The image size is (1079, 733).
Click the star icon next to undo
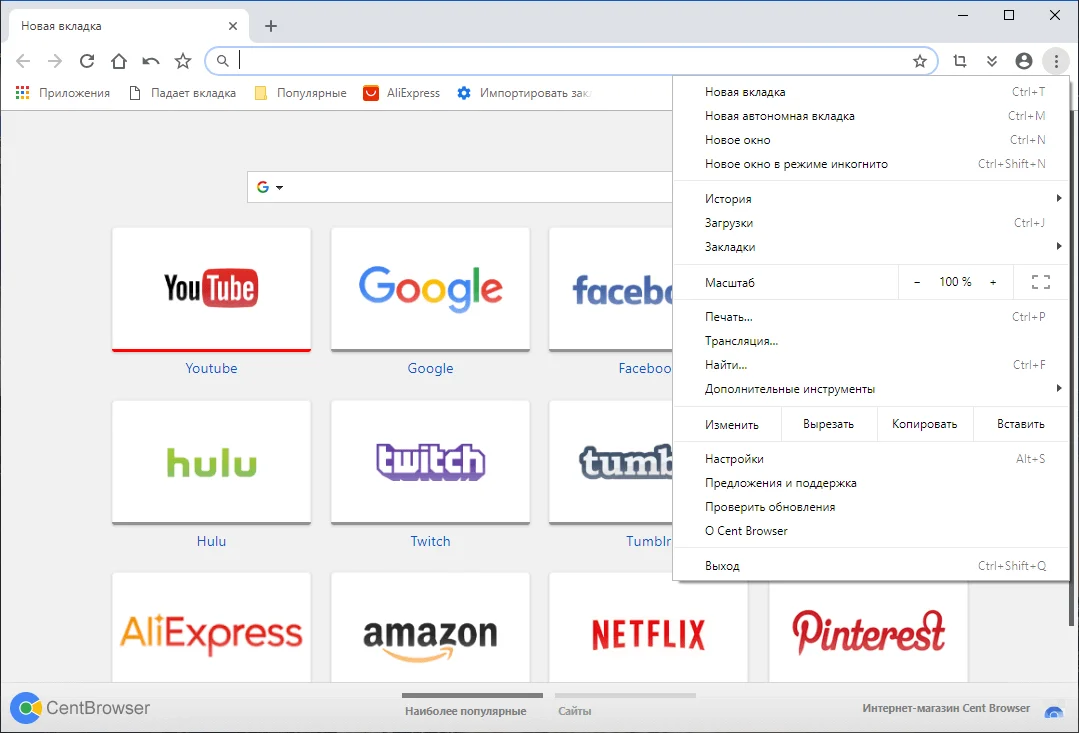183,61
